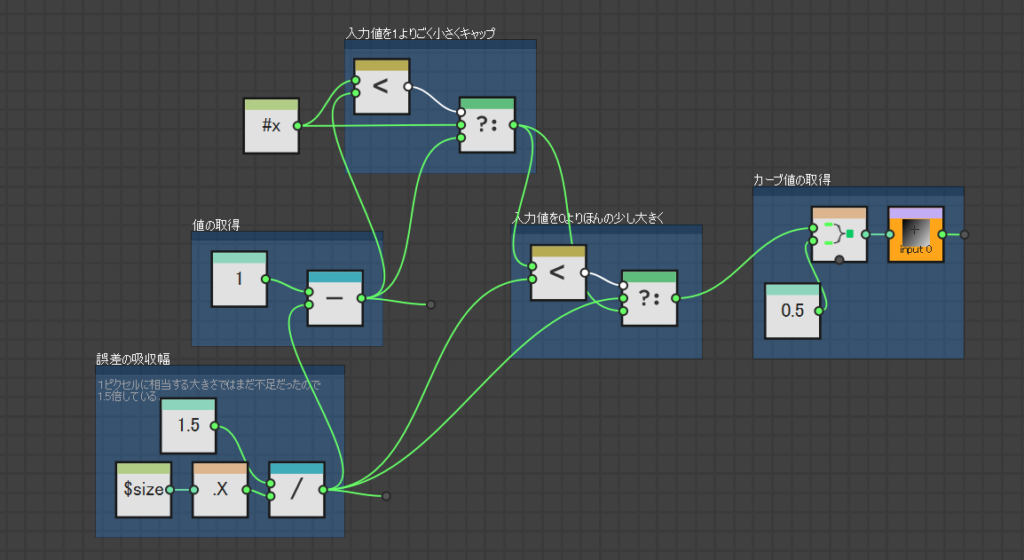Click the ?: node in the top frame
Viewport: 1024px width, 560px height.
pos(486,127)
